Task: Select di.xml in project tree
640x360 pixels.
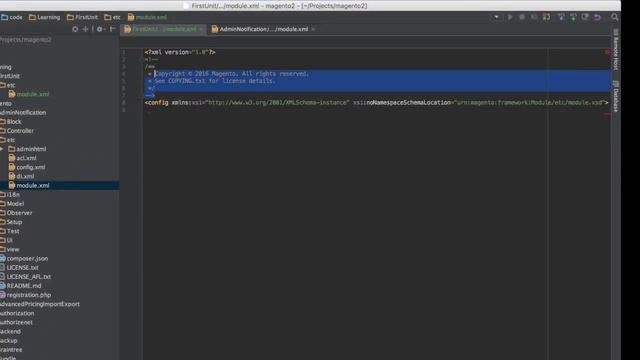Action: (x=21, y=176)
